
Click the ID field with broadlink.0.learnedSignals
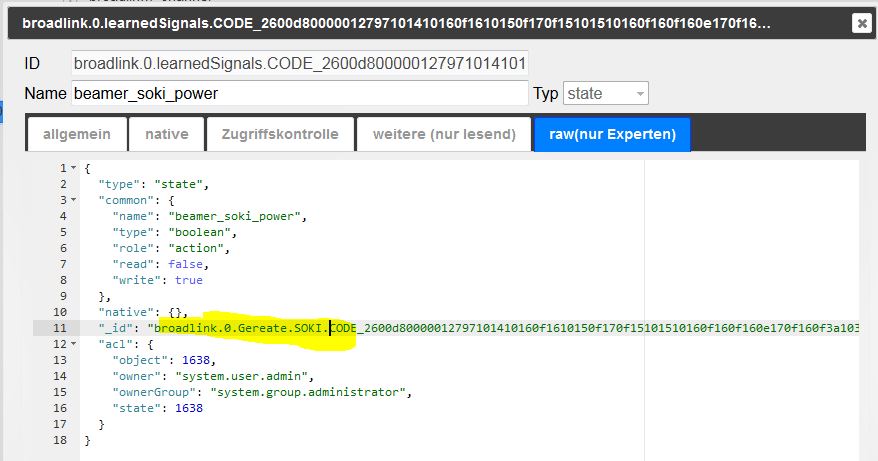click(x=300, y=63)
